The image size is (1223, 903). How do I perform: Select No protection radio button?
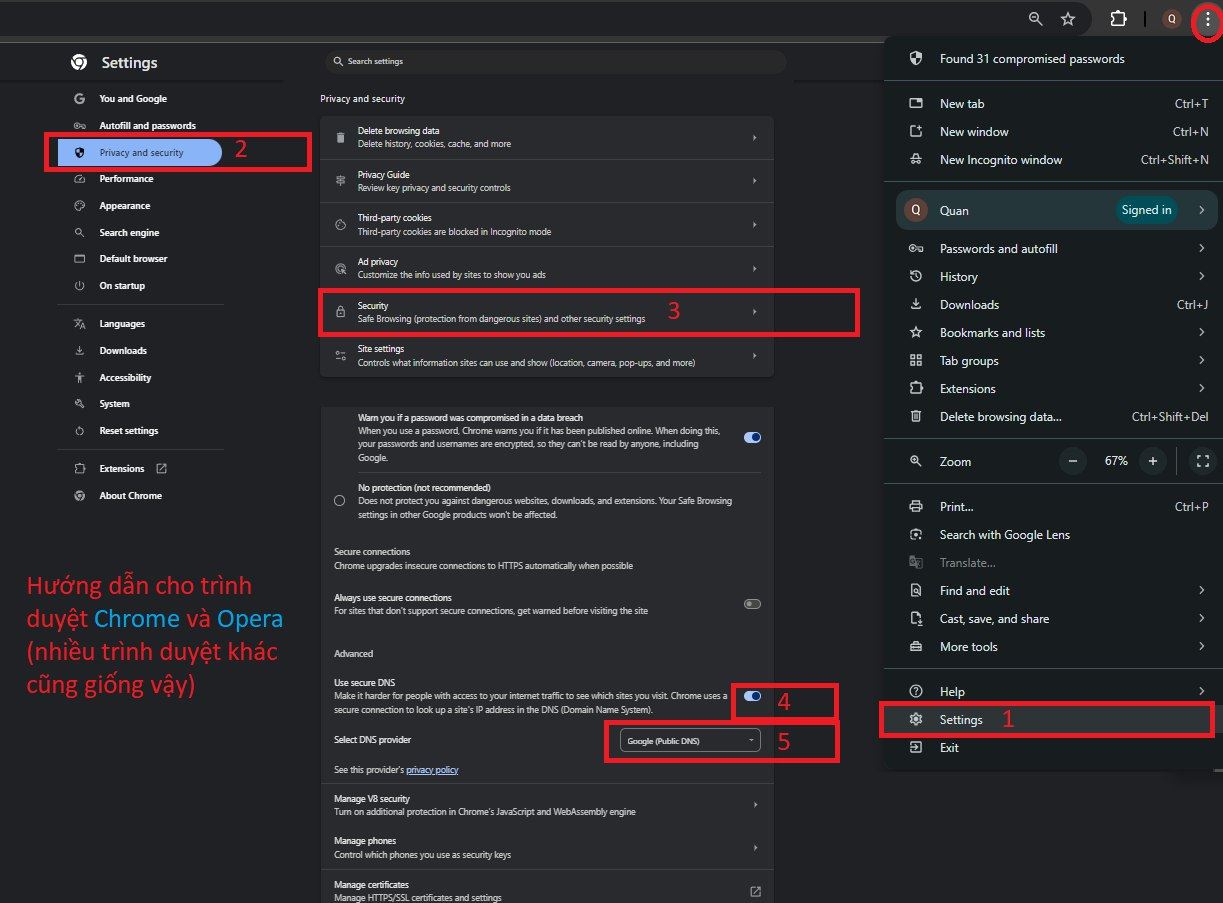pos(340,500)
